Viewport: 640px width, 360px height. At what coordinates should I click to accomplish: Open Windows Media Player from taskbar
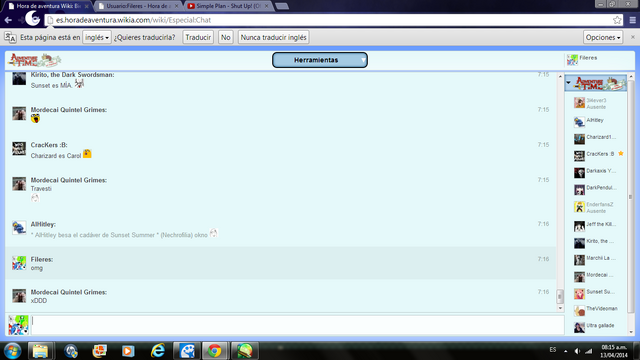[128, 351]
